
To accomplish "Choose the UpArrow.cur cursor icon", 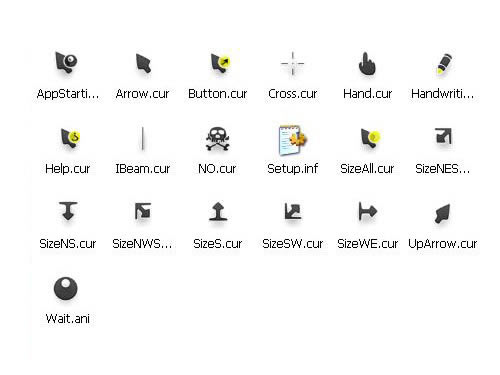I will pyautogui.click(x=443, y=213).
